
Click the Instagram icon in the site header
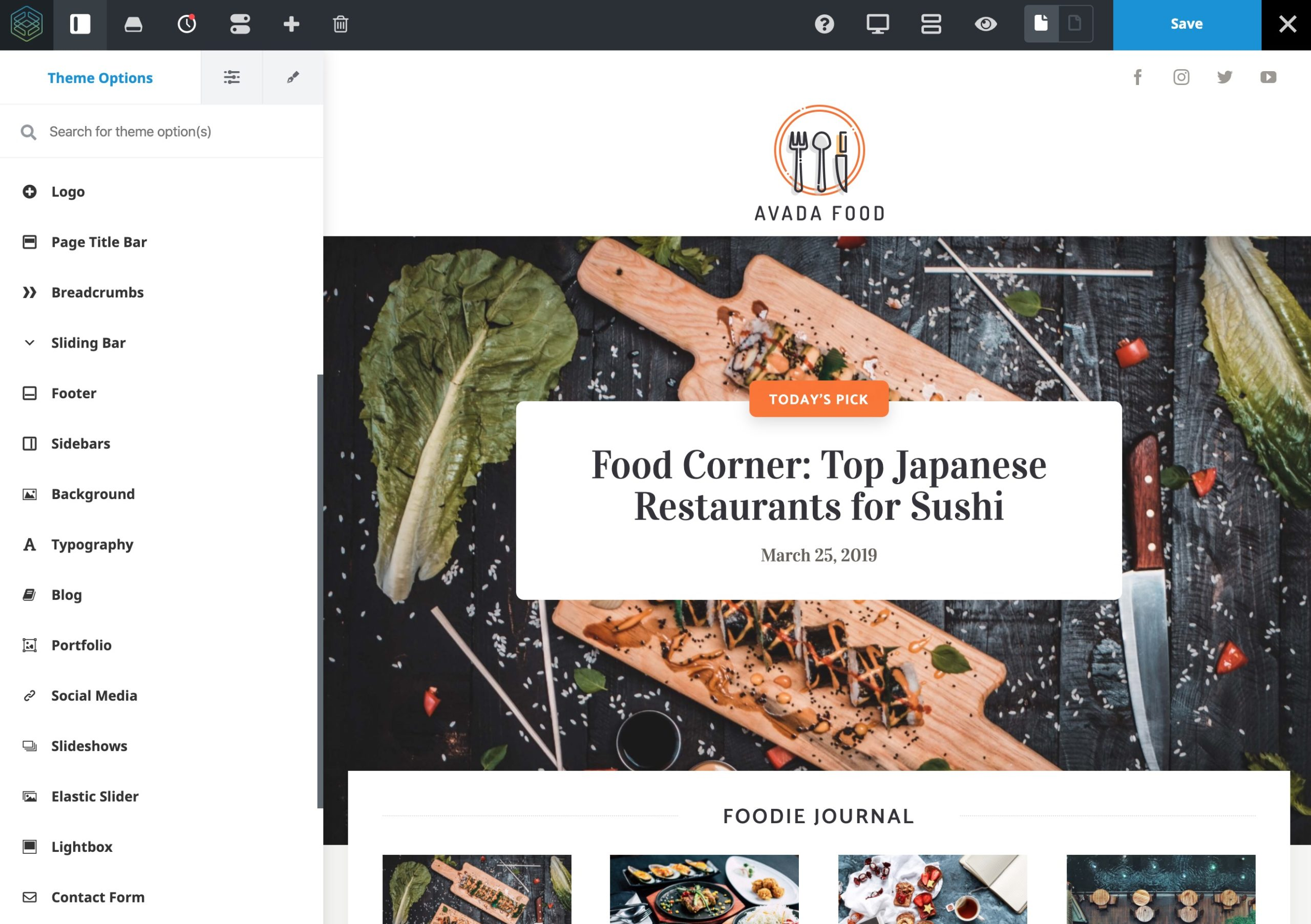[x=1181, y=77]
